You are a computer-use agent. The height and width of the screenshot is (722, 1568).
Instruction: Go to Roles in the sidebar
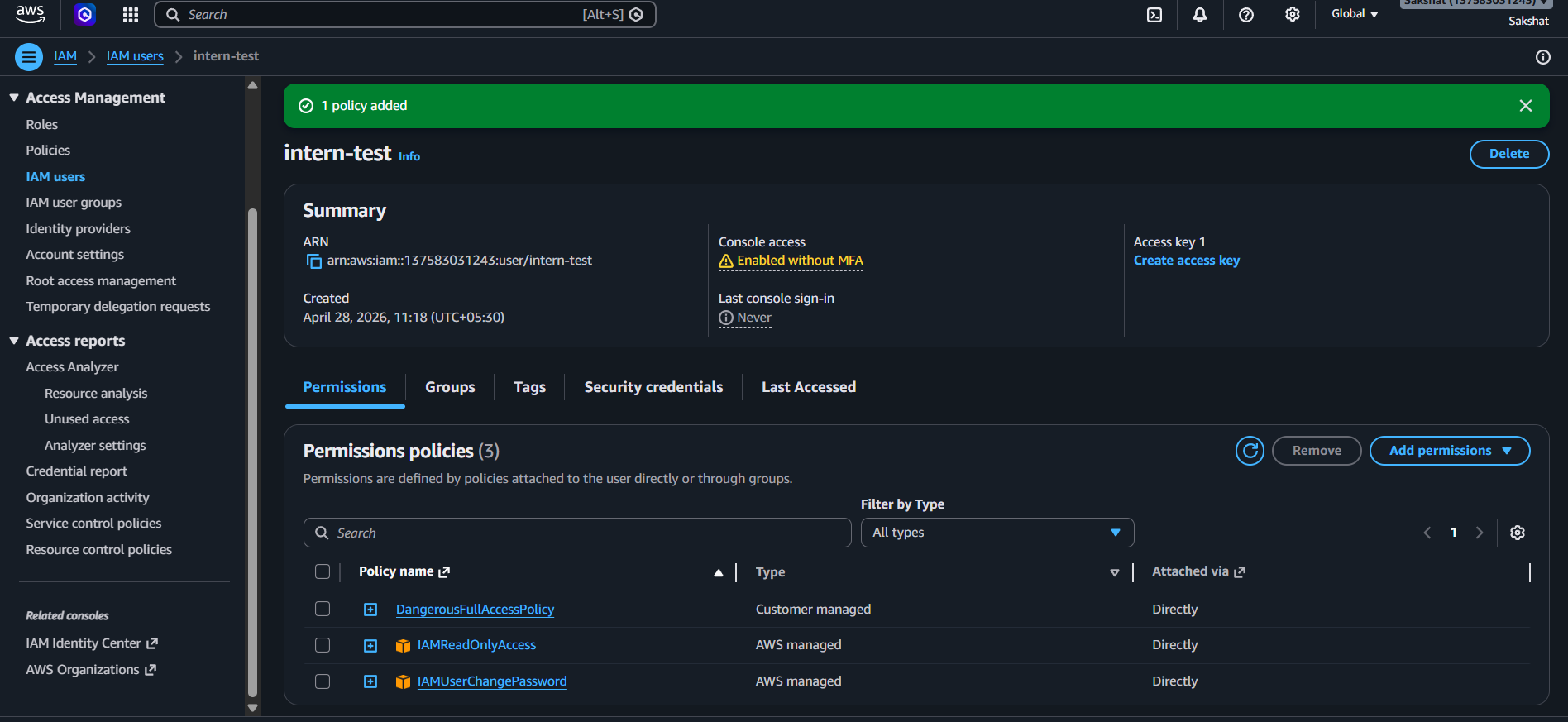(x=42, y=124)
